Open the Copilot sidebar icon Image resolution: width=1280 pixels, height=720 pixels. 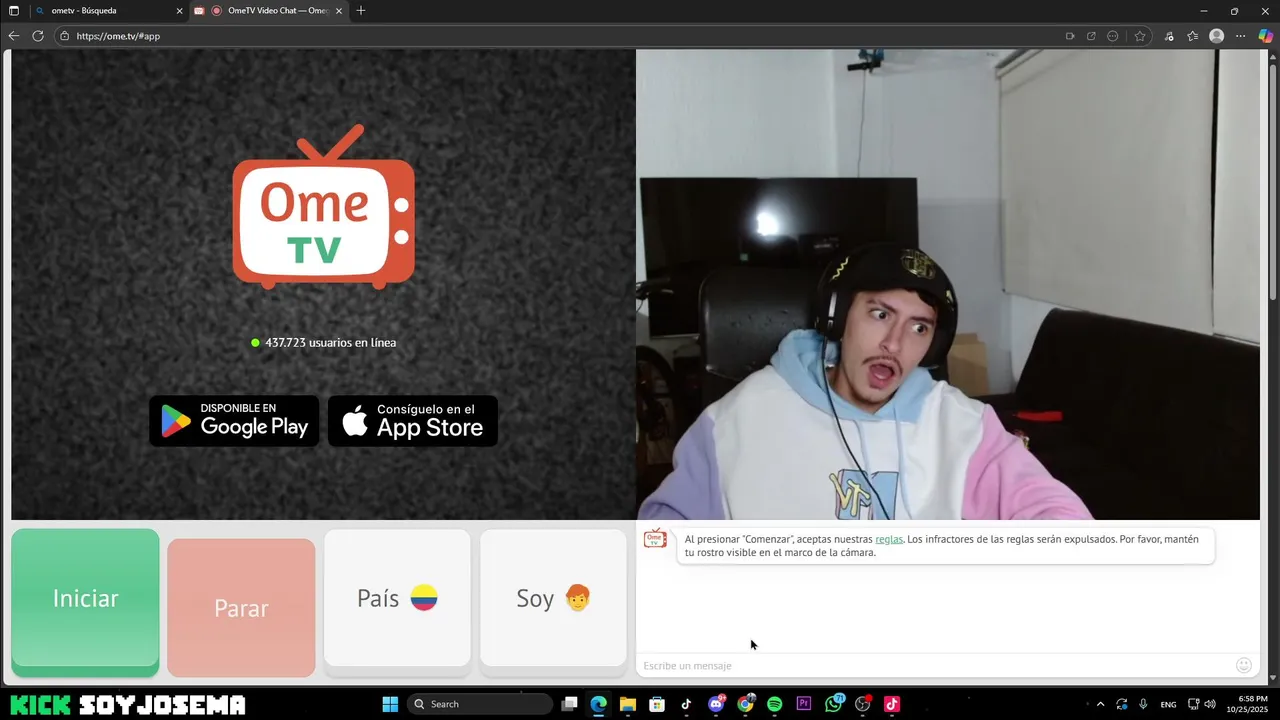click(1265, 36)
